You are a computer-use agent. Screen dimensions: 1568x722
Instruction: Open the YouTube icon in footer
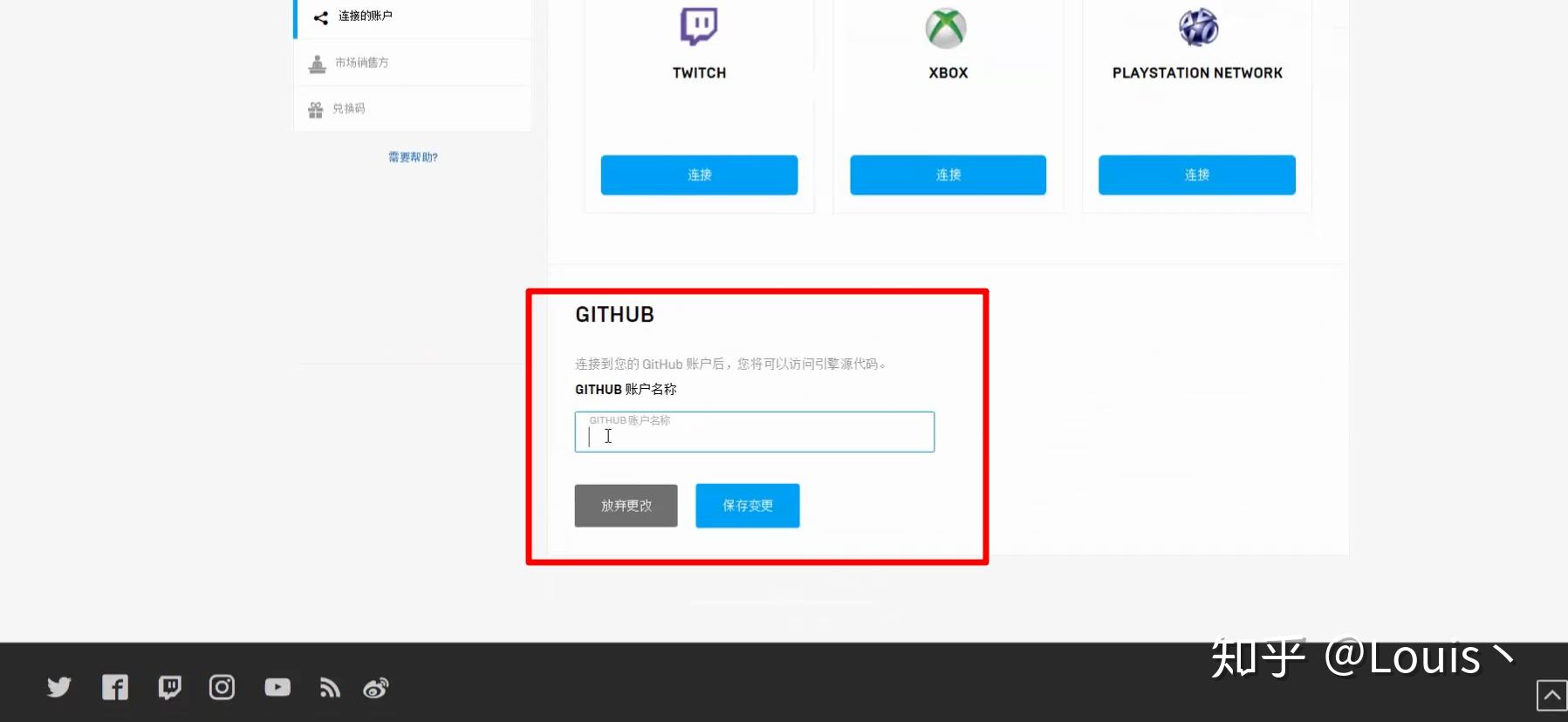[x=277, y=687]
